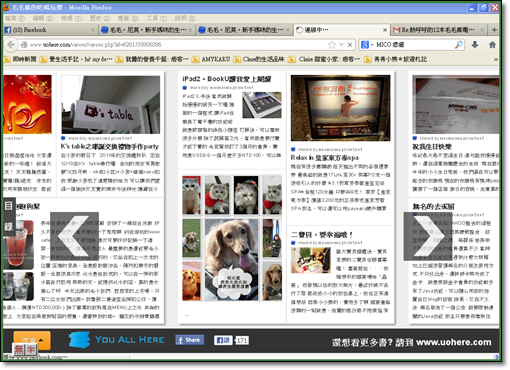Screen dimensions: 510x370
Task: Open the 無名的去或留 article title
Action: click(x=433, y=206)
